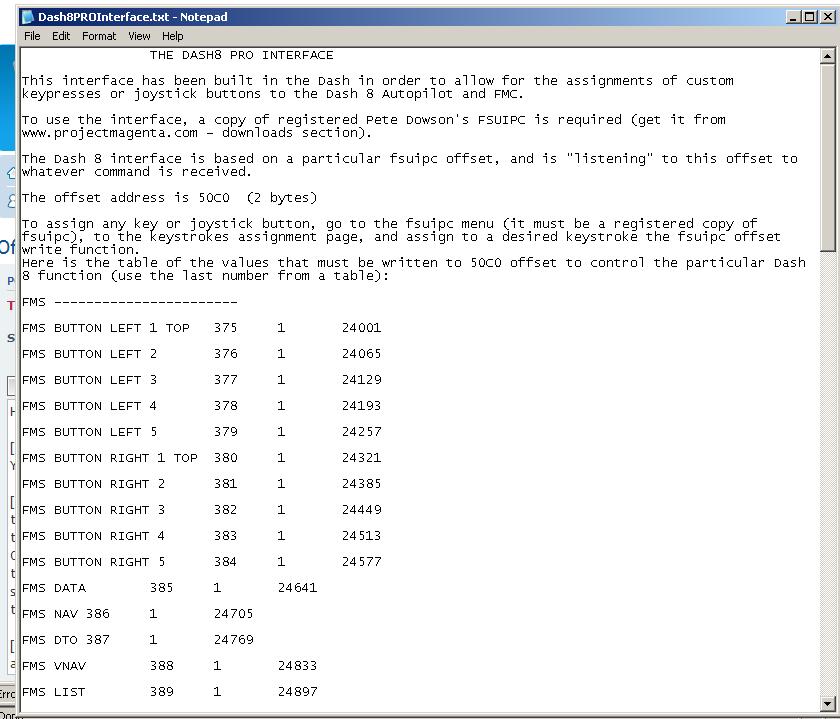The image size is (840, 719).
Task: Click value 24001 in LEFT 1 TOP row
Action: coord(362,327)
